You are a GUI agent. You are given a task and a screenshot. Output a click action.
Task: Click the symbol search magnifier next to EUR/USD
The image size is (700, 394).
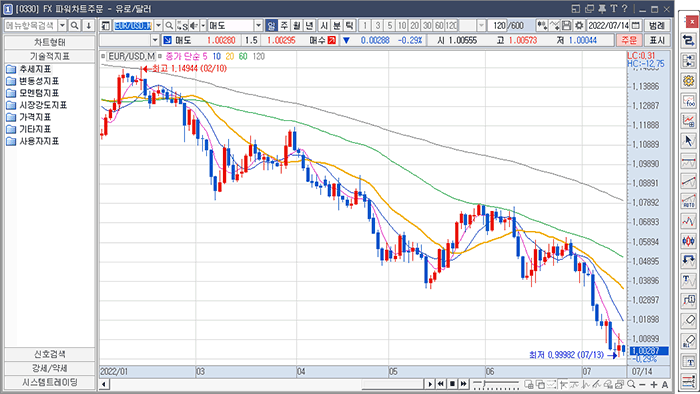pyautogui.click(x=169, y=26)
